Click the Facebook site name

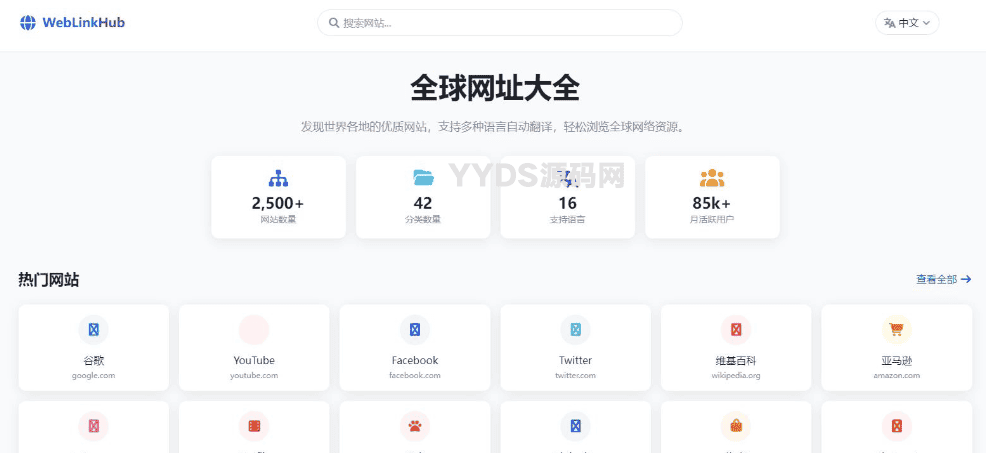point(415,361)
